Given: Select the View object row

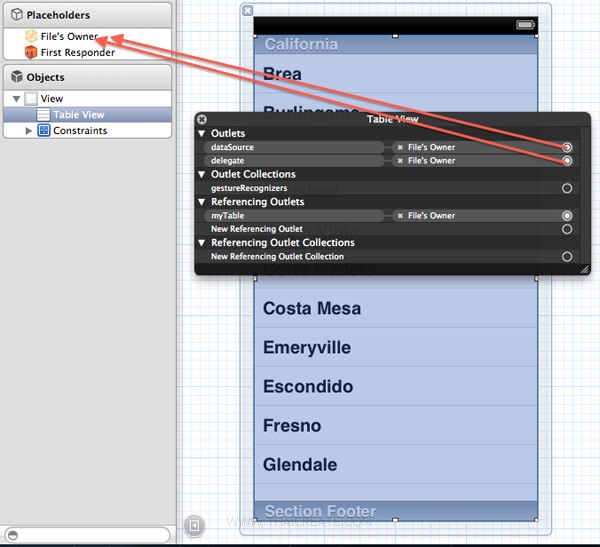Looking at the screenshot, I should [x=87, y=99].
